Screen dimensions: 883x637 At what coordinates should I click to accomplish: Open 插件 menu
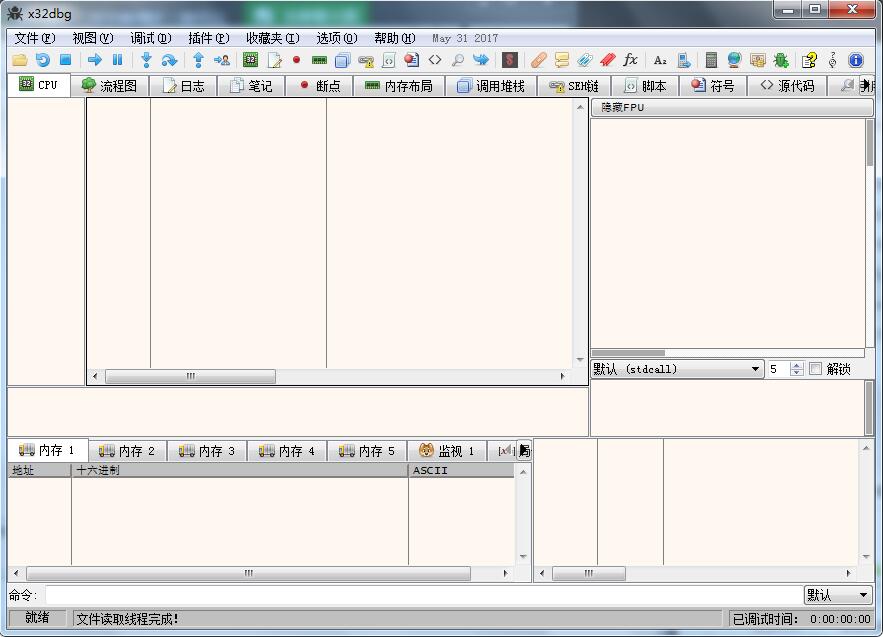tap(209, 38)
